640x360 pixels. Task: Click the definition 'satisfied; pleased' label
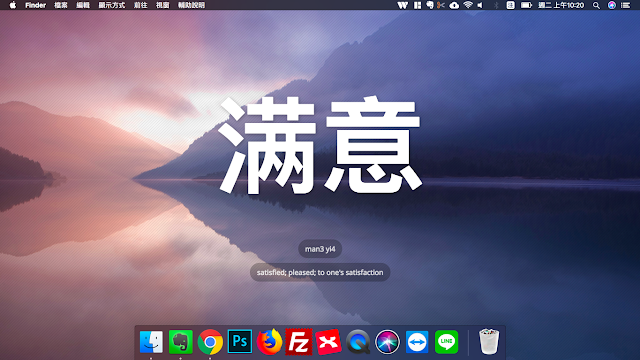point(320,272)
